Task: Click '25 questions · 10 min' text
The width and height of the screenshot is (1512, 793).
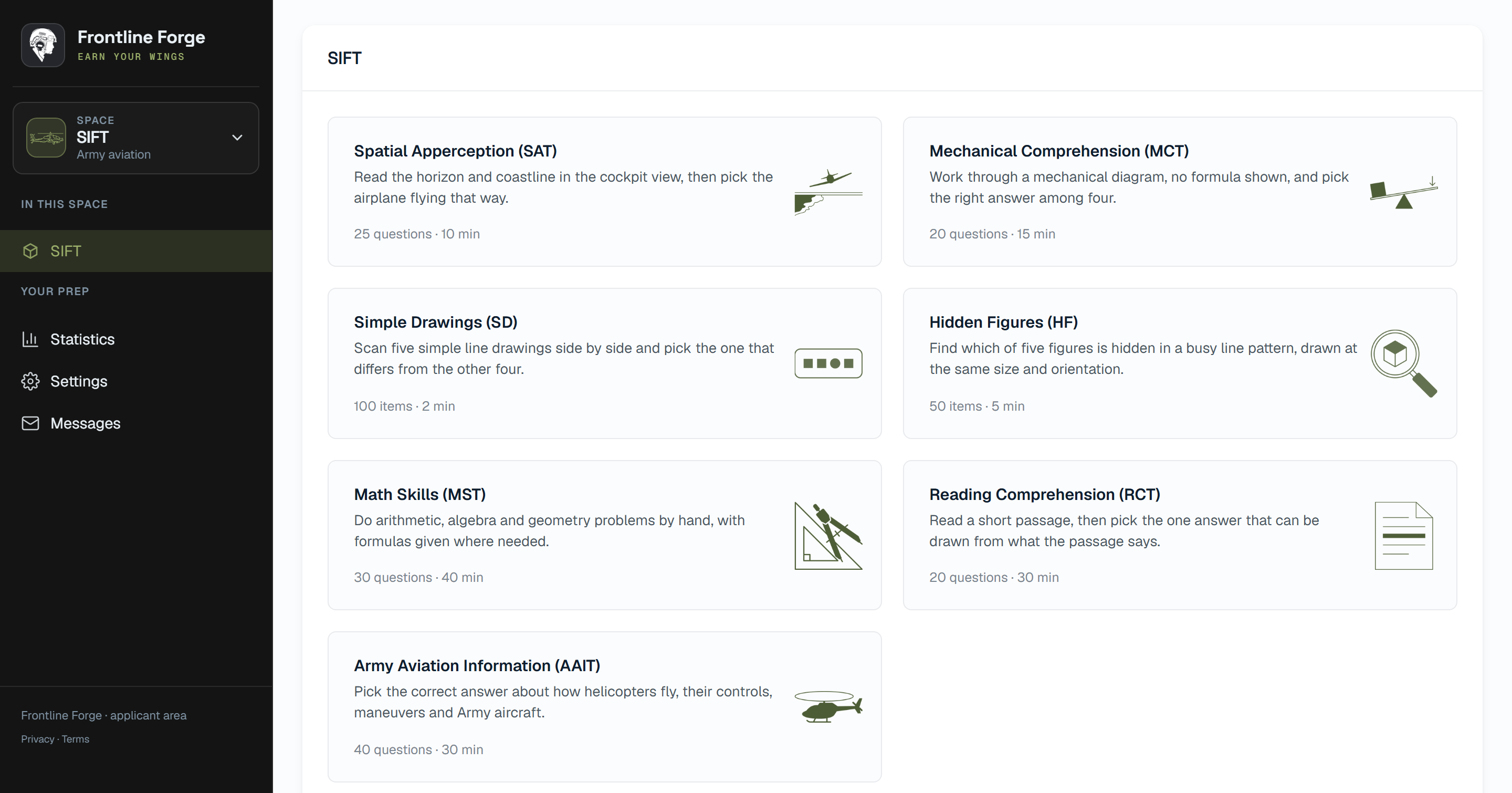Action: [x=417, y=234]
